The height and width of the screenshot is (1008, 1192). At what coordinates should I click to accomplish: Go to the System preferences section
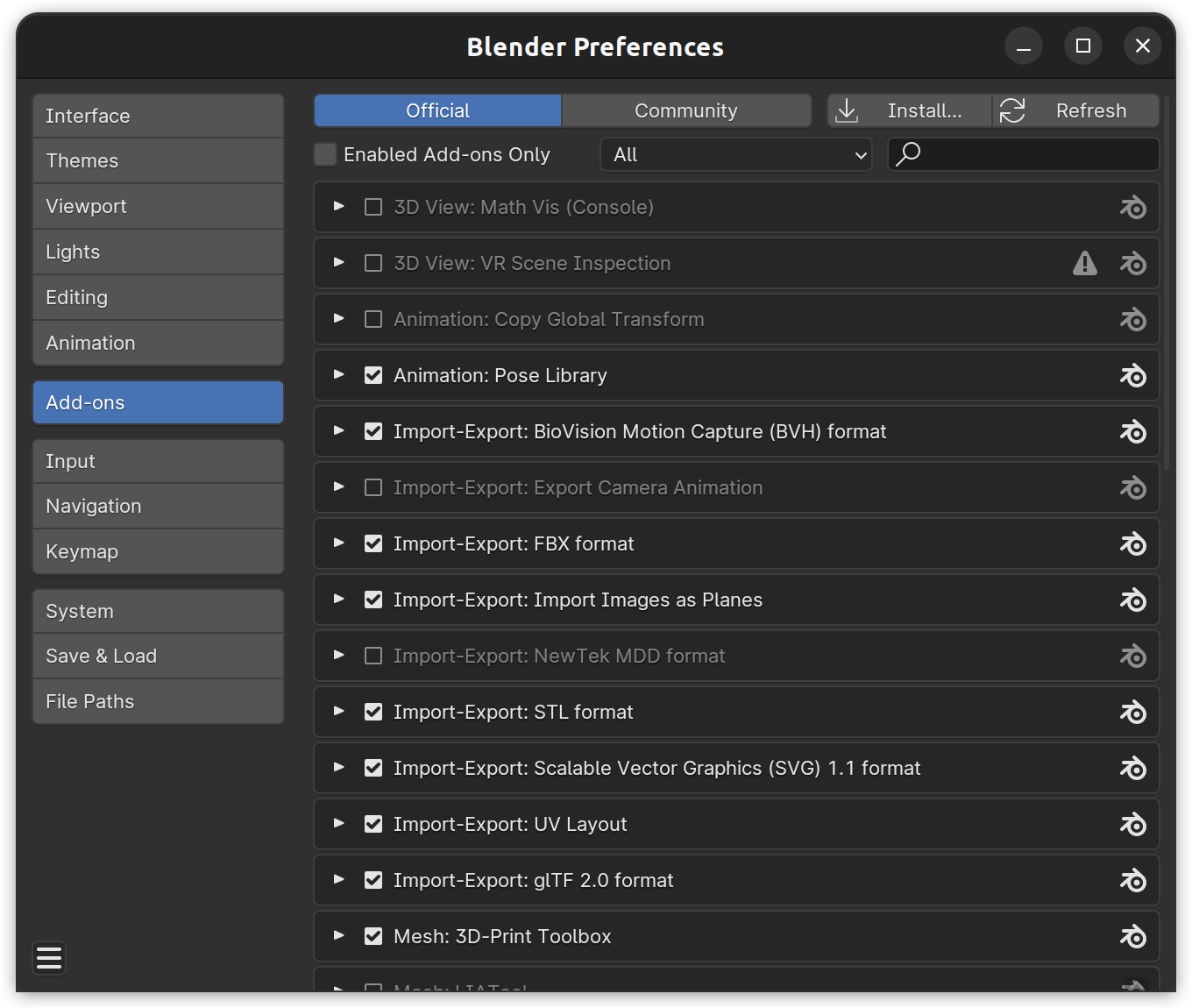click(x=158, y=611)
